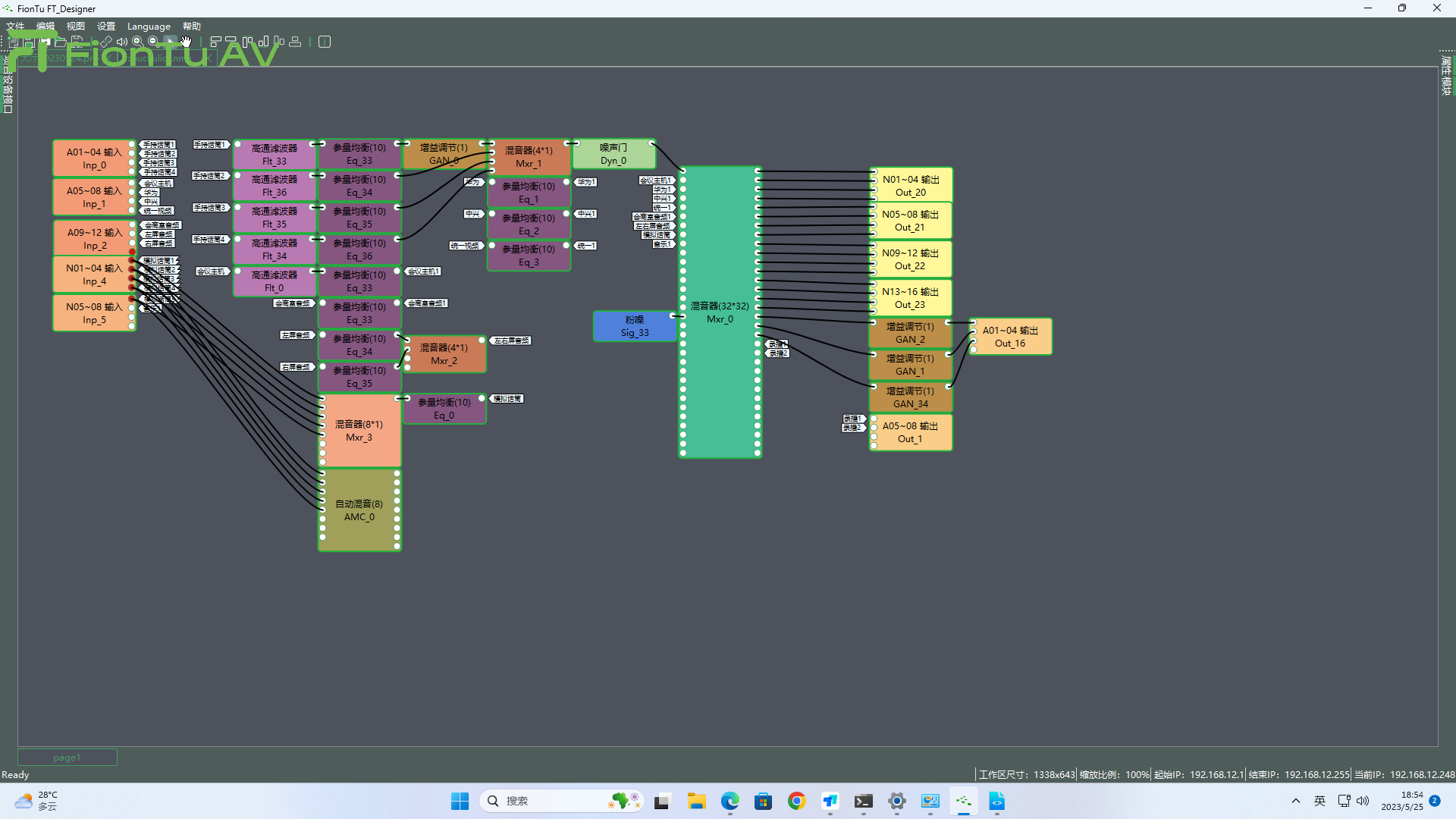Click the Open folder toolbar icon
This screenshot has width=1456, height=819.
pyautogui.click(x=61, y=42)
